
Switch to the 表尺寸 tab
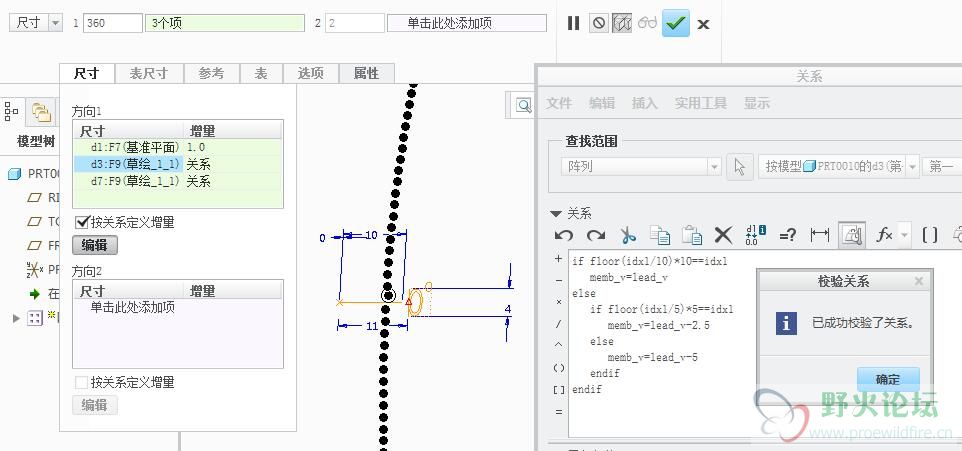click(x=149, y=74)
